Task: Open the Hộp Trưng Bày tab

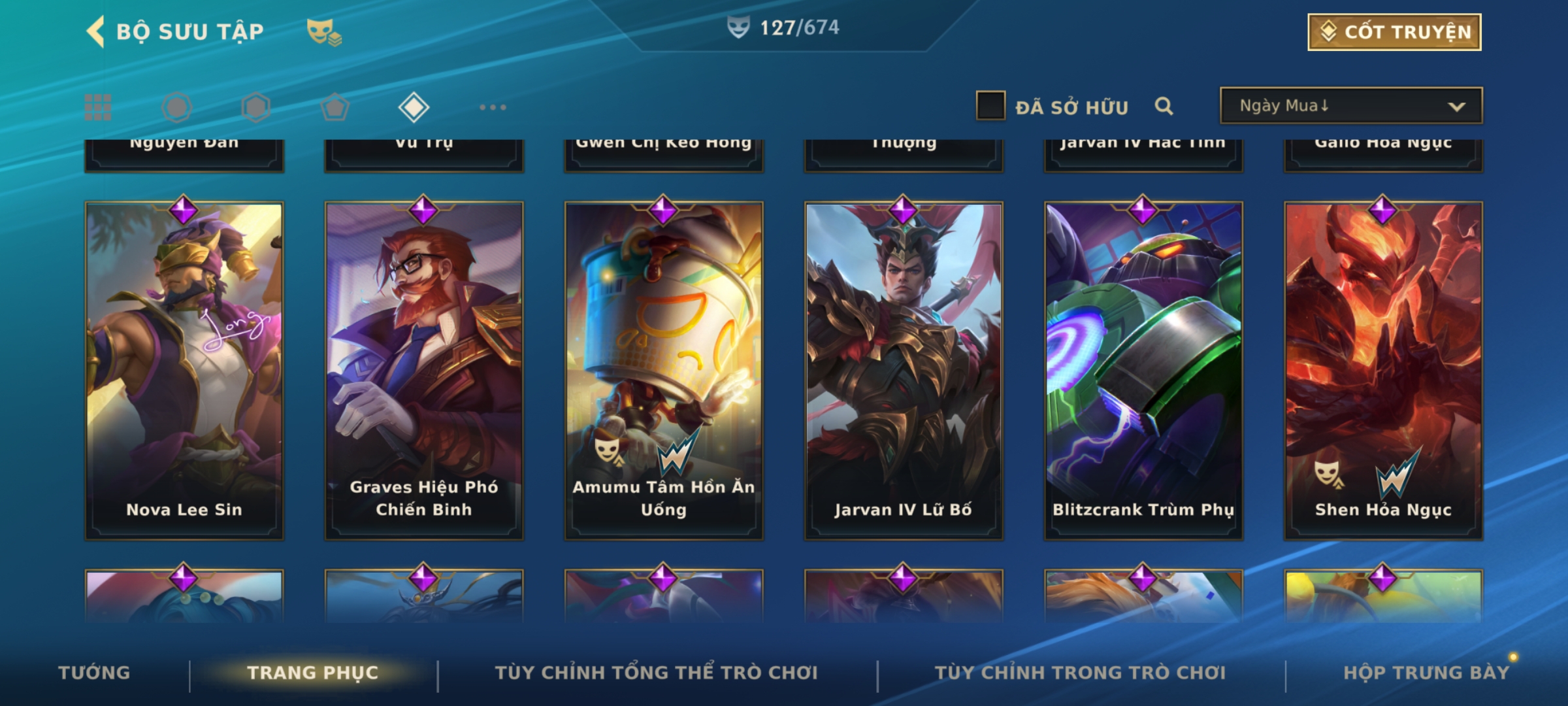Action: (1426, 673)
